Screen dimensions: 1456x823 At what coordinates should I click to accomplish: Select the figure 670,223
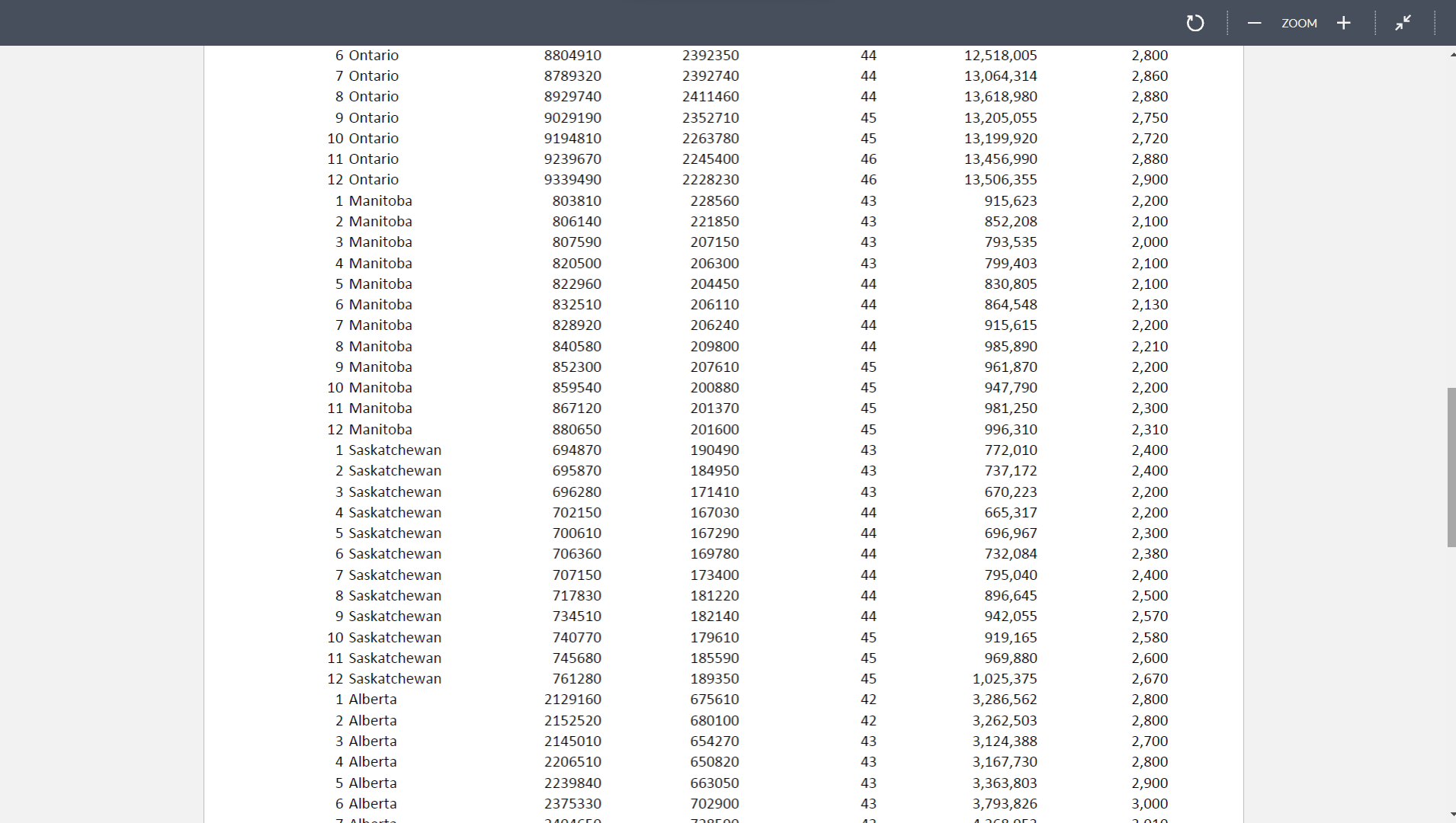[1011, 492]
